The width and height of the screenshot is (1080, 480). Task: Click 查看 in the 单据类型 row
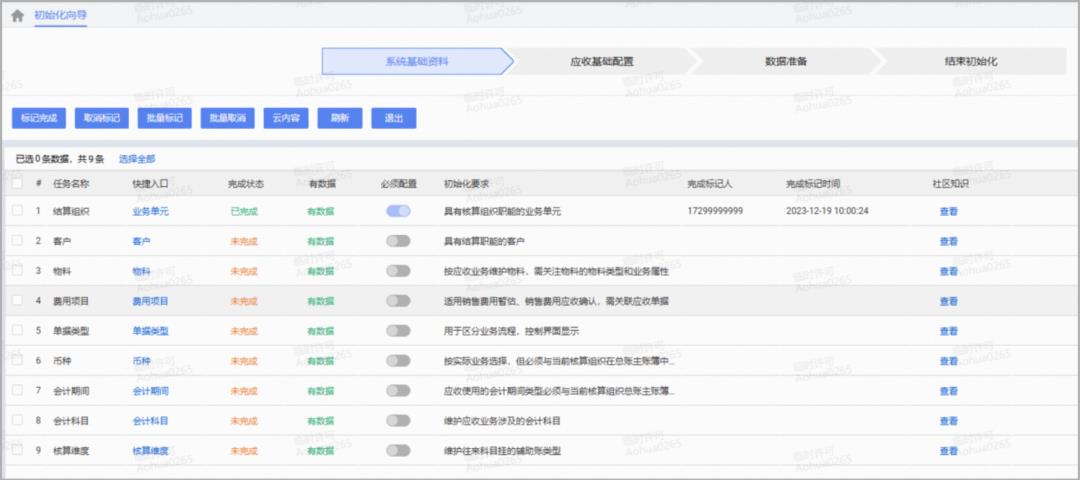(948, 331)
